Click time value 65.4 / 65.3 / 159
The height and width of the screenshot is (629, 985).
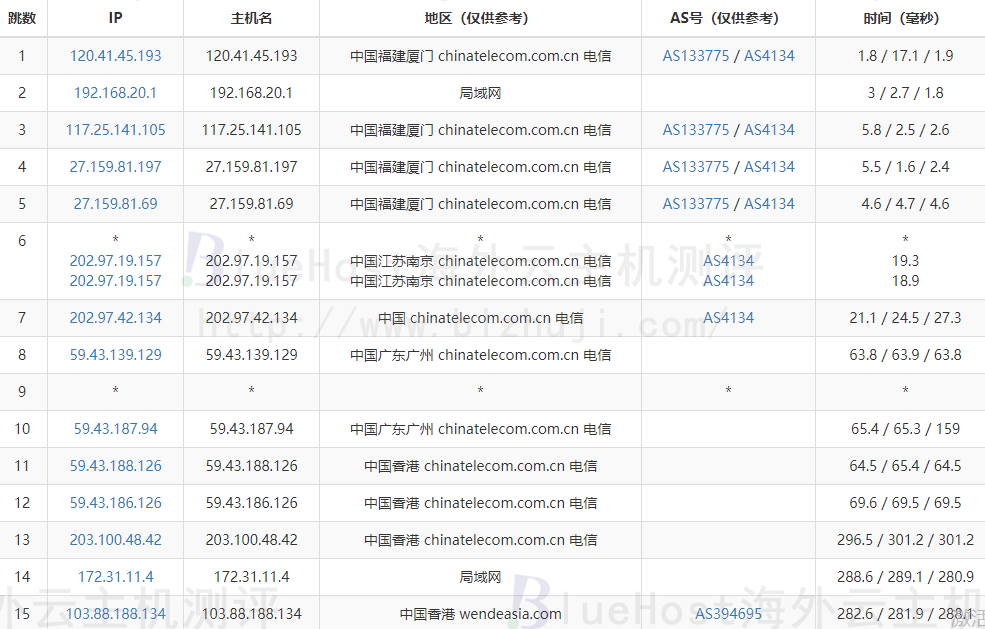point(905,429)
